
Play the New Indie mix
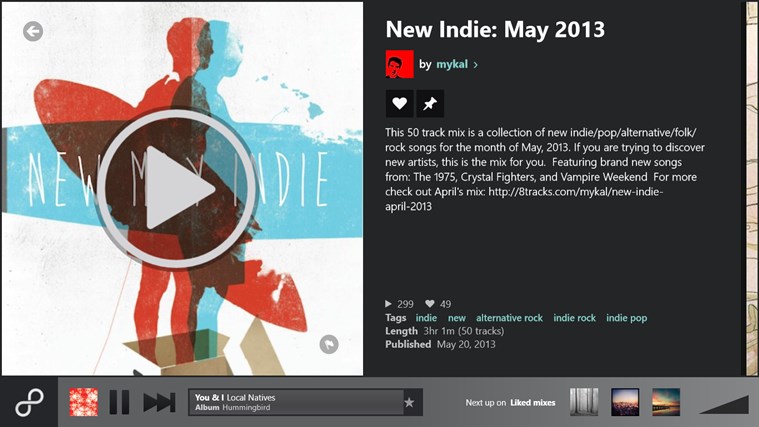[x=177, y=189]
